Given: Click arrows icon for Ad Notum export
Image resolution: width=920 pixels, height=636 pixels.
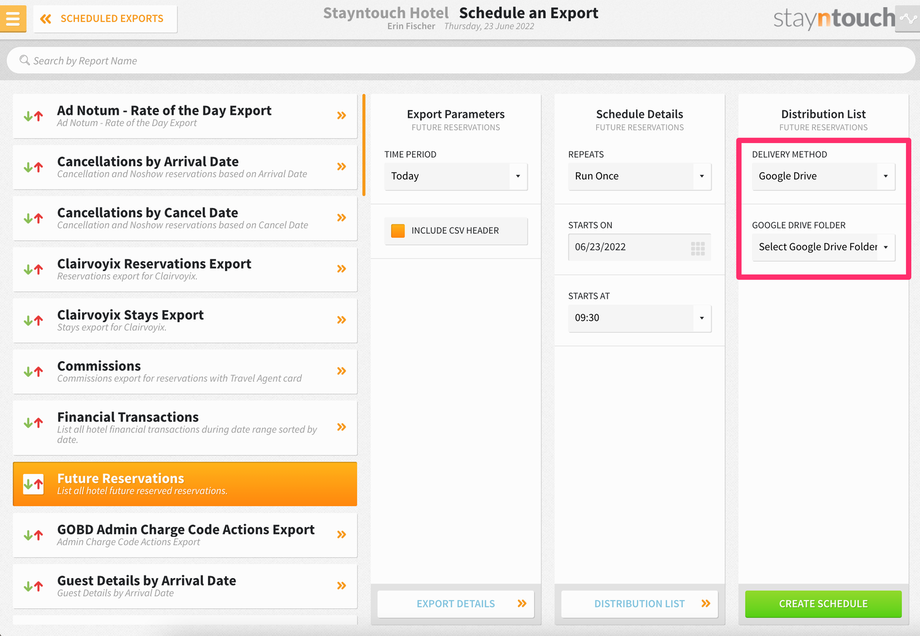Looking at the screenshot, I should click(x=33, y=116).
